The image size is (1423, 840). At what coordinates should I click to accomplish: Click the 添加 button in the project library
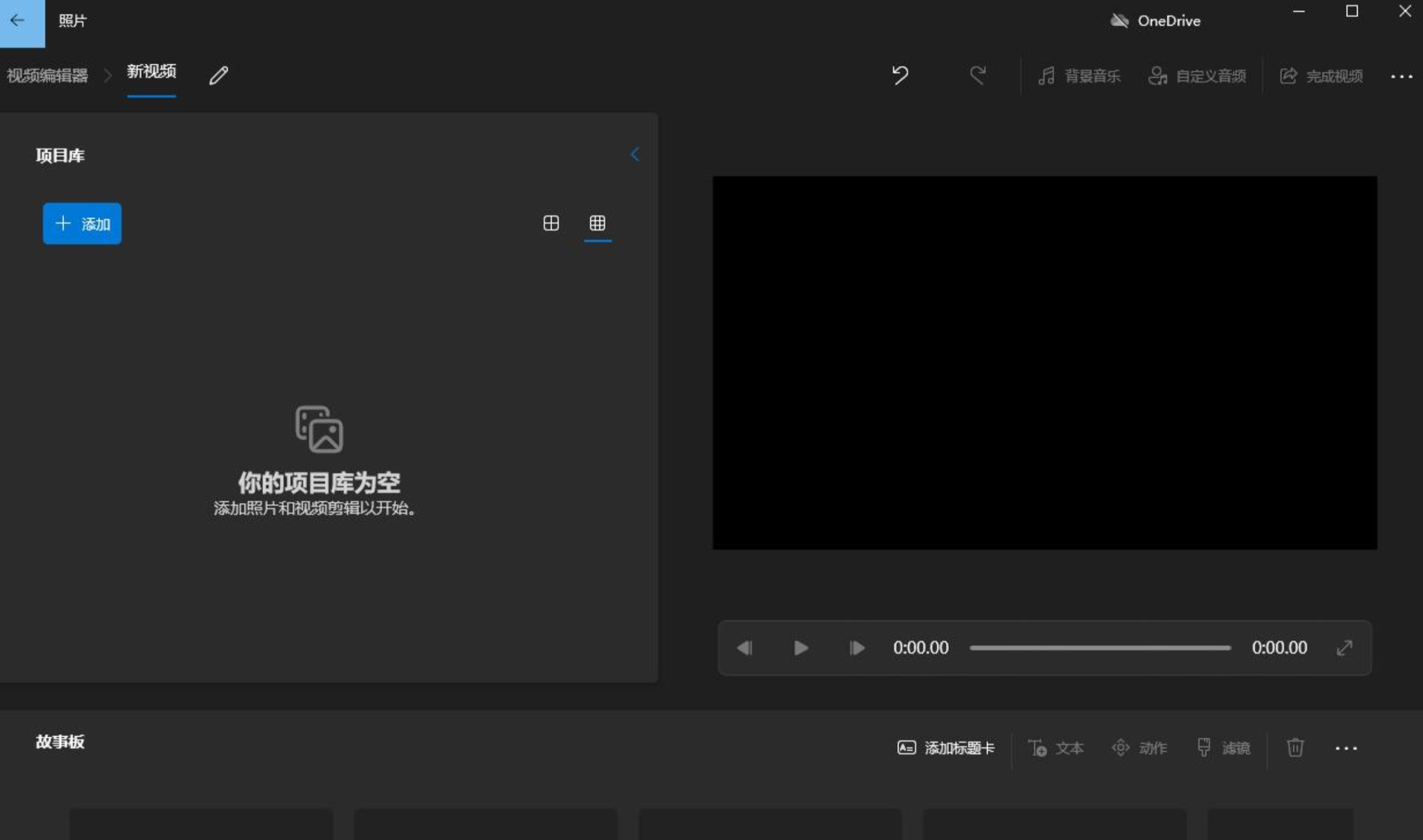[x=82, y=224]
